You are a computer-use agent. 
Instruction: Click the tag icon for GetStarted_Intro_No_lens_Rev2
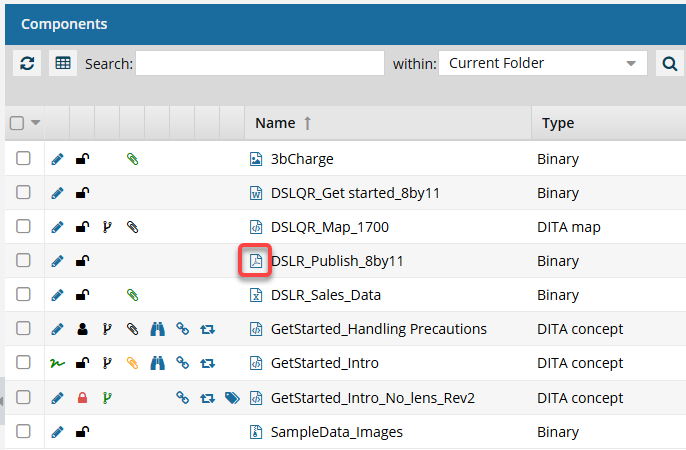[x=232, y=398]
